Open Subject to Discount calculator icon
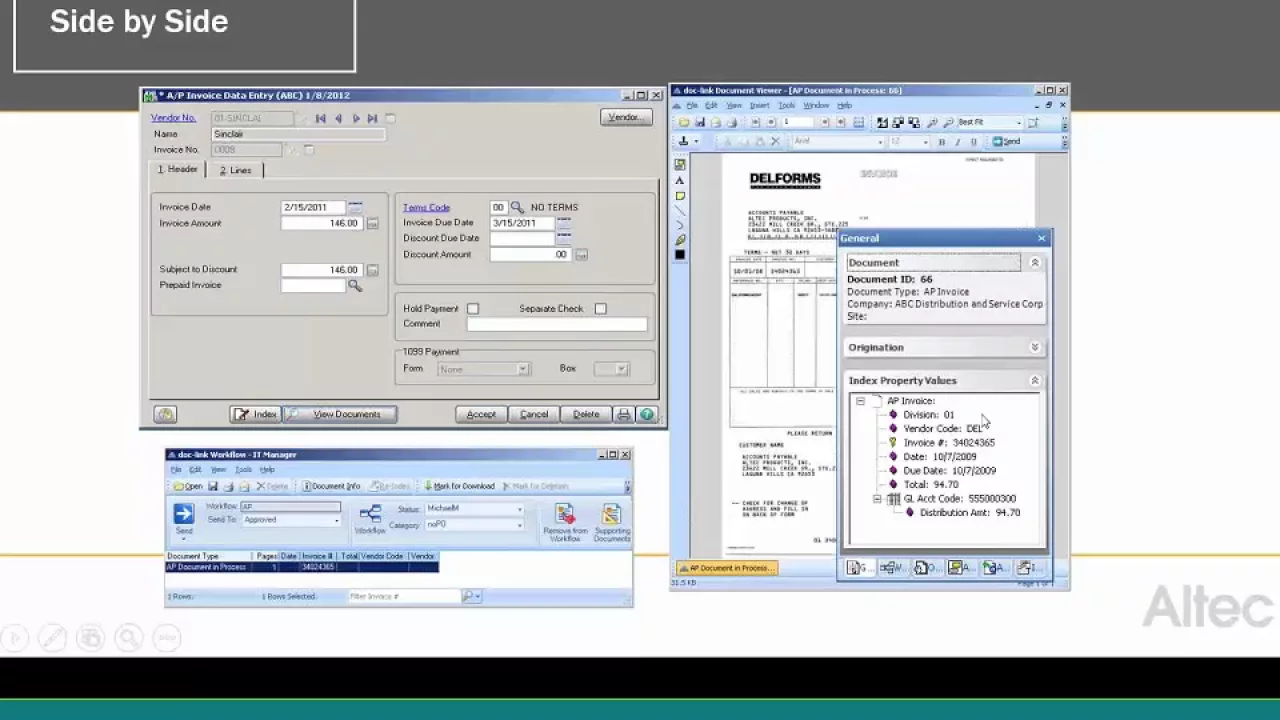Image resolution: width=1280 pixels, height=720 pixels. click(x=372, y=270)
